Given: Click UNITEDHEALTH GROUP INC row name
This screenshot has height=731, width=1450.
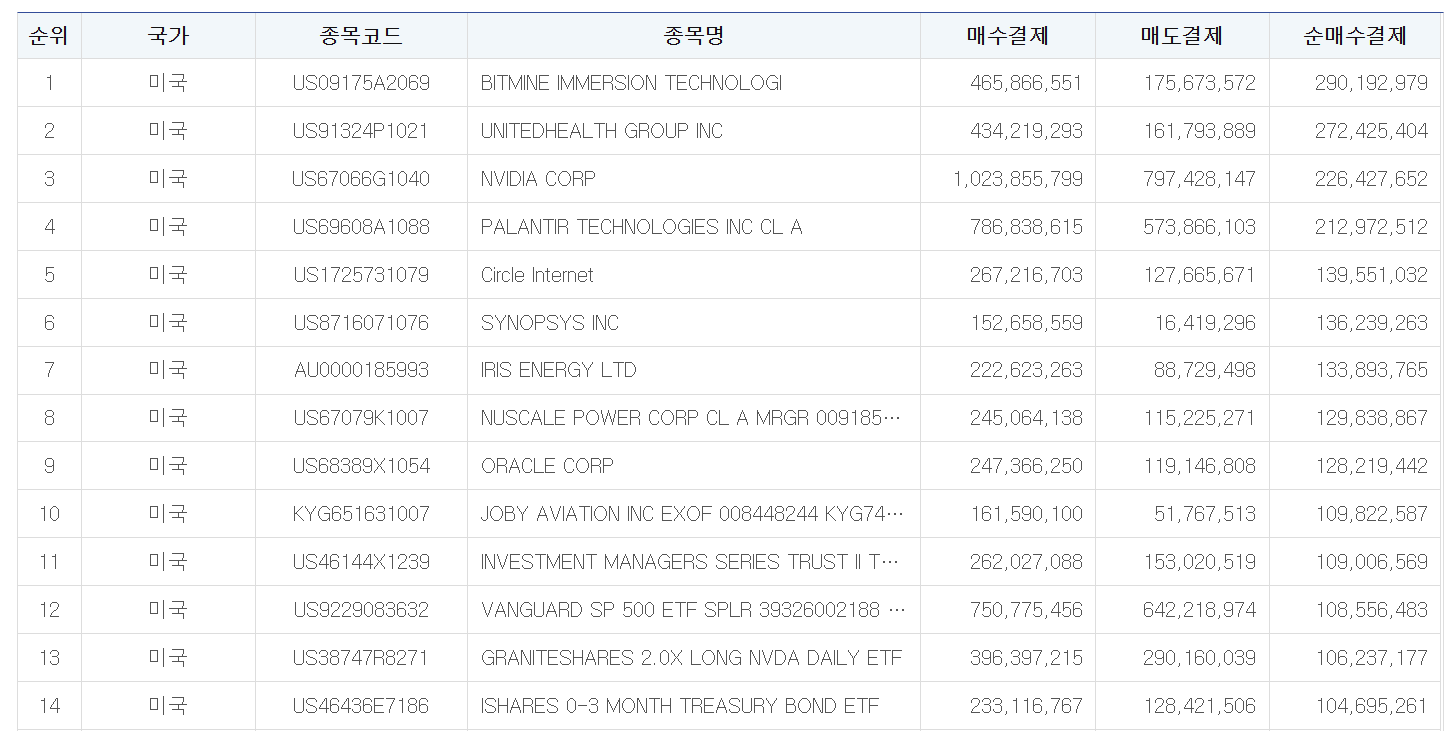Looking at the screenshot, I should point(601,131).
